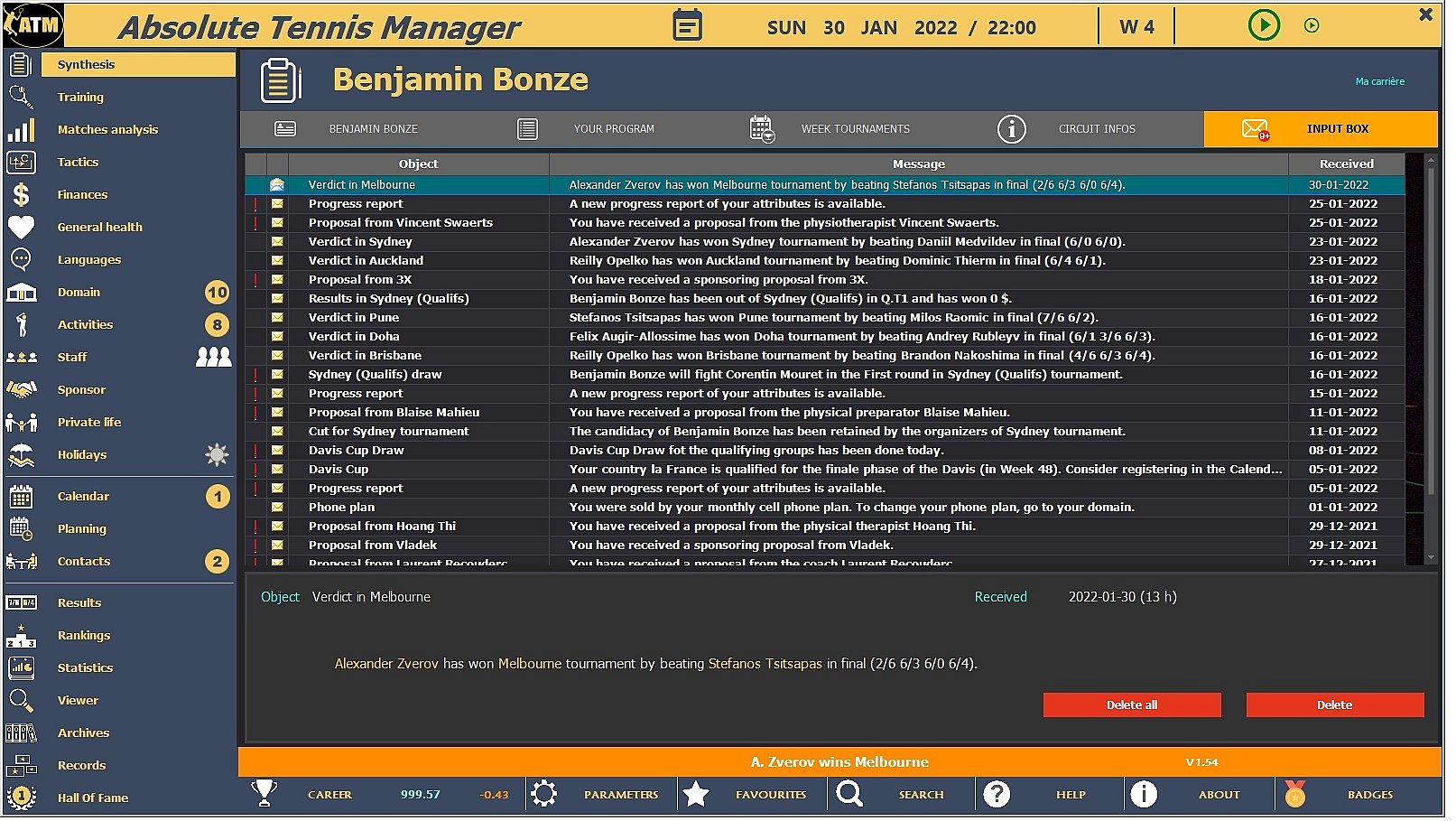1456x821 pixels.
Task: Open Proposal from Blaise Mahieu message
Action: (x=825, y=413)
